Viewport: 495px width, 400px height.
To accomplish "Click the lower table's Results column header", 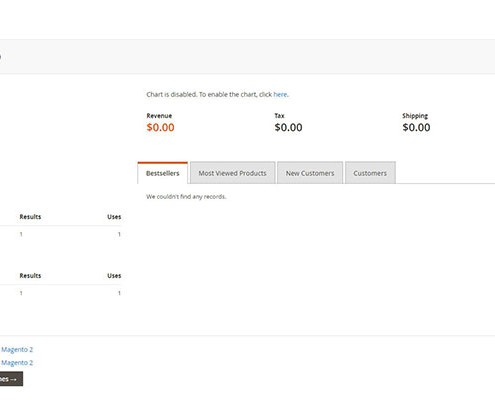I will coord(30,276).
